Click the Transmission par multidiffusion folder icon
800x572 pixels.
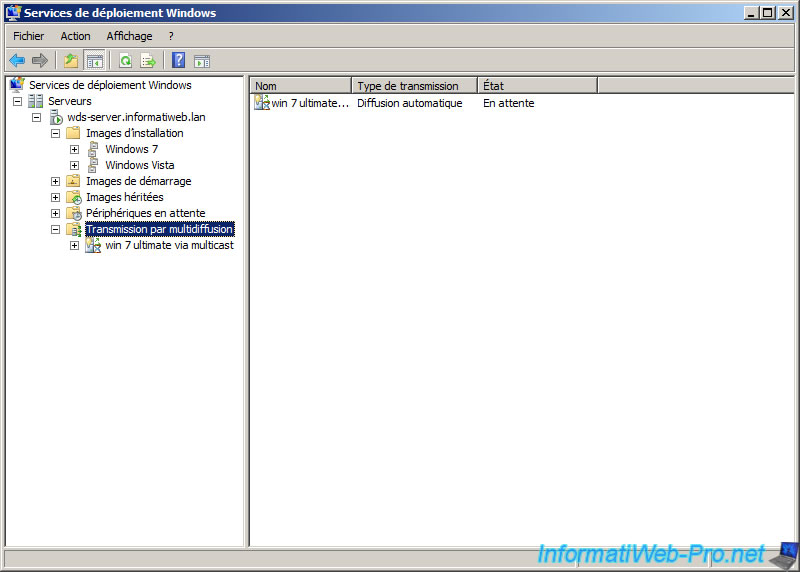pyautogui.click(x=74, y=229)
